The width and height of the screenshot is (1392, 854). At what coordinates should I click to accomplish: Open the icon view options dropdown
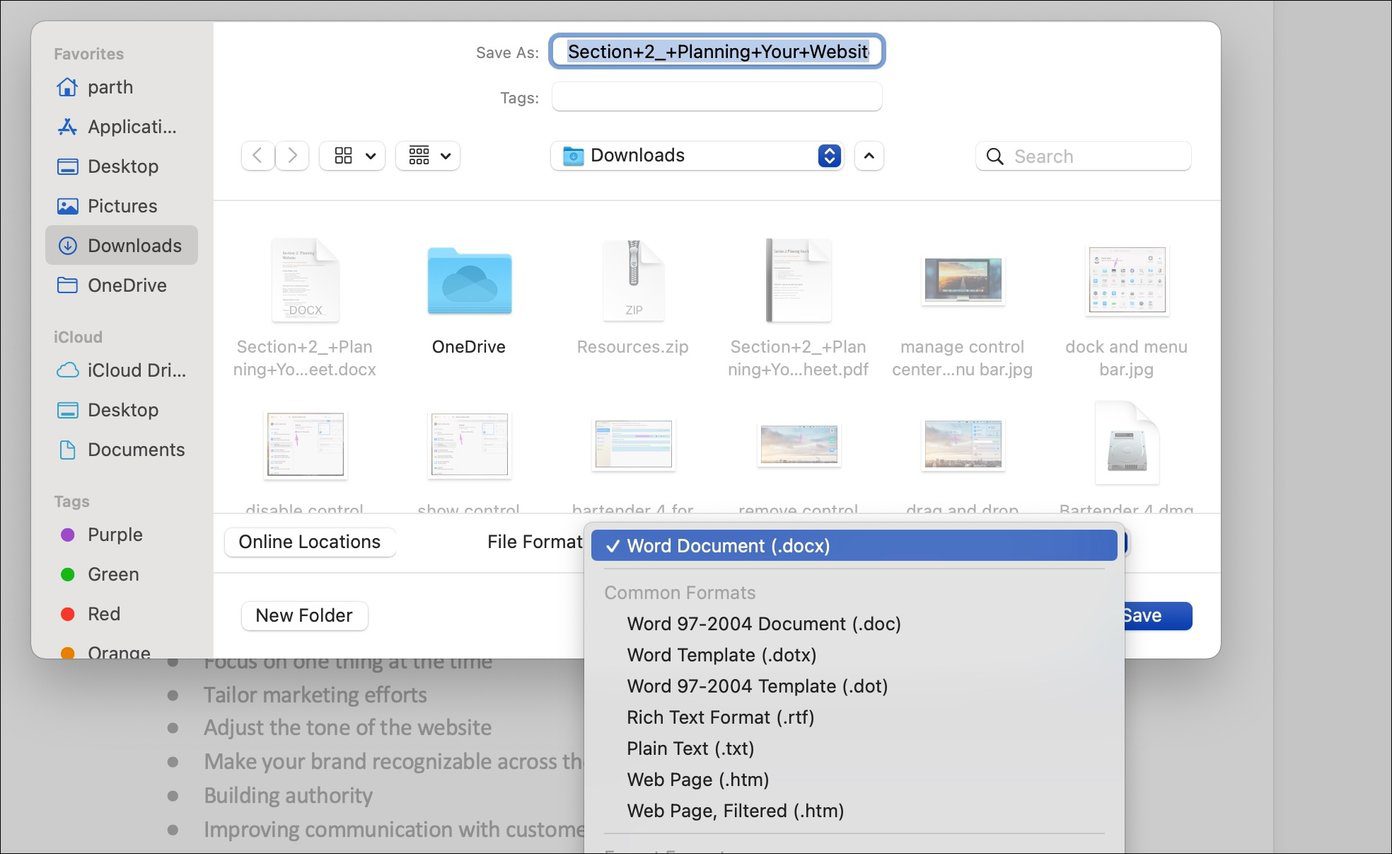(352, 155)
